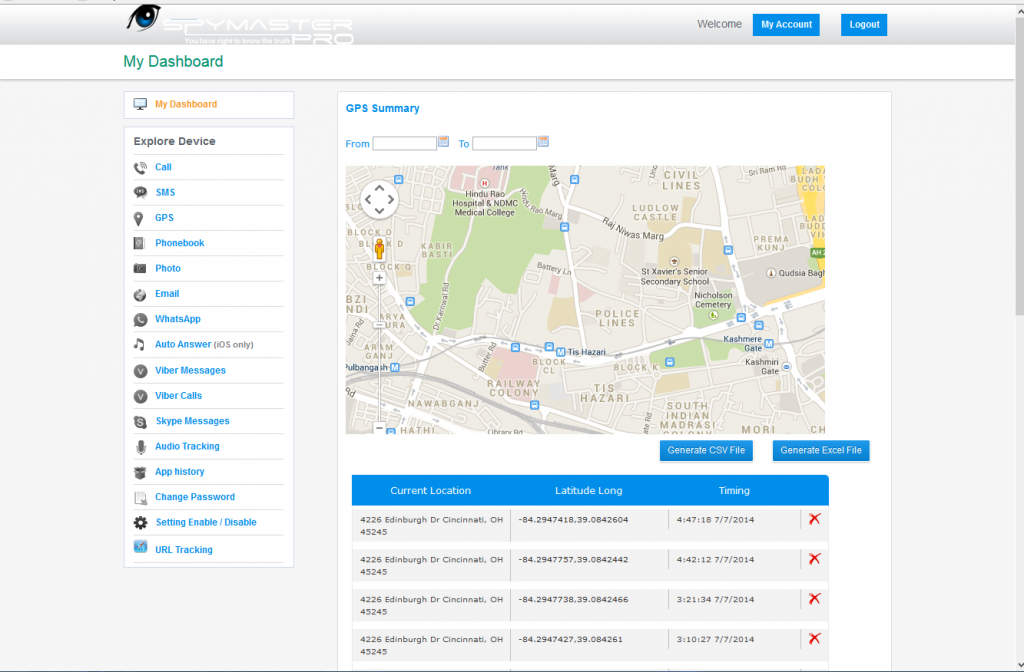Click the Call phone handset icon
This screenshot has height=672, width=1024.
click(x=140, y=168)
